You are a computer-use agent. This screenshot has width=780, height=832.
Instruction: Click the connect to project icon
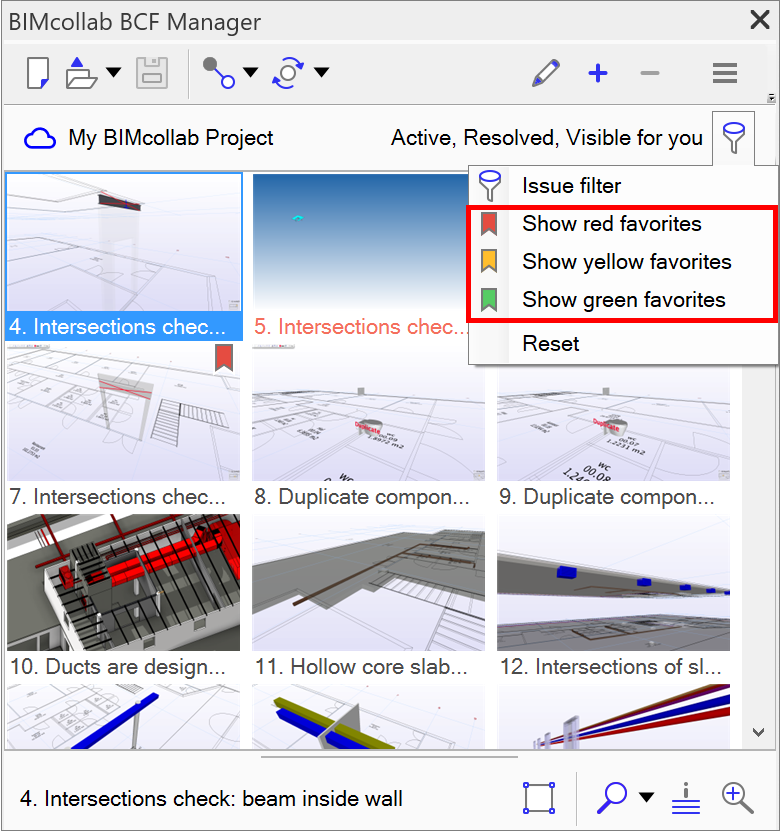click(x=219, y=73)
